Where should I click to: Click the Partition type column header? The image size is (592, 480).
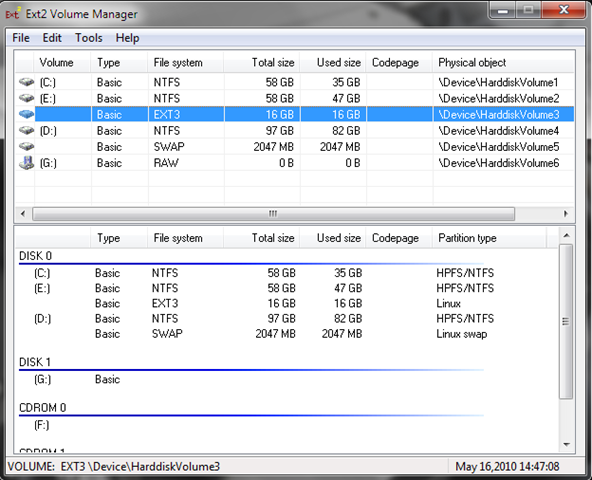coord(489,238)
